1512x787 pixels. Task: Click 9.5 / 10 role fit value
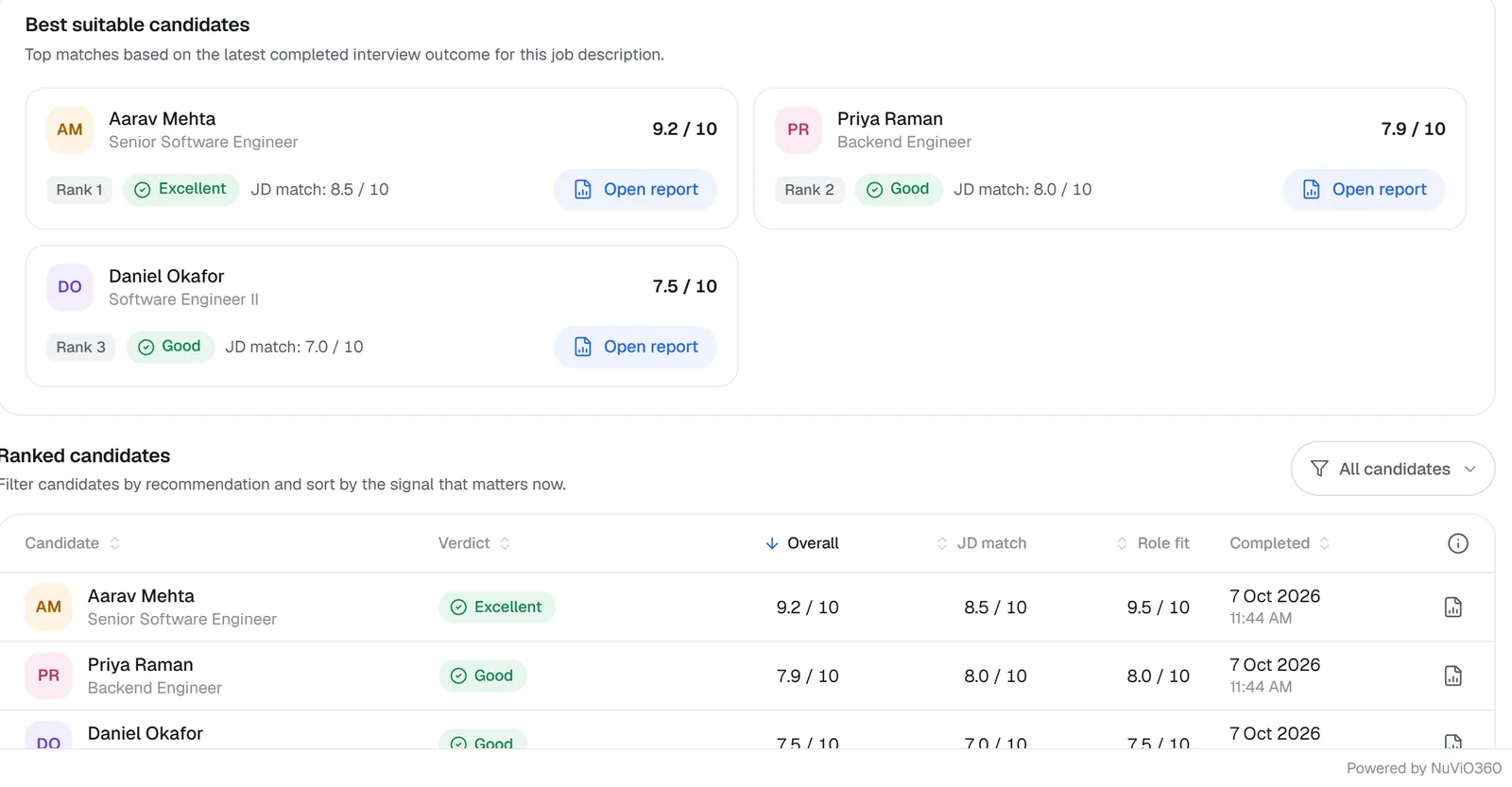1158,607
